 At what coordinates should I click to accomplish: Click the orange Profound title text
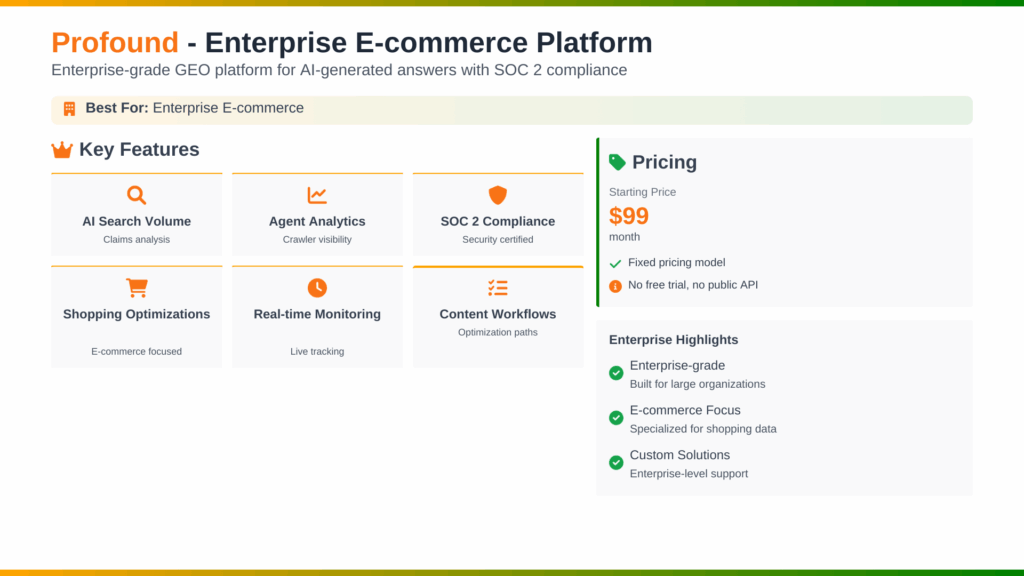point(115,43)
